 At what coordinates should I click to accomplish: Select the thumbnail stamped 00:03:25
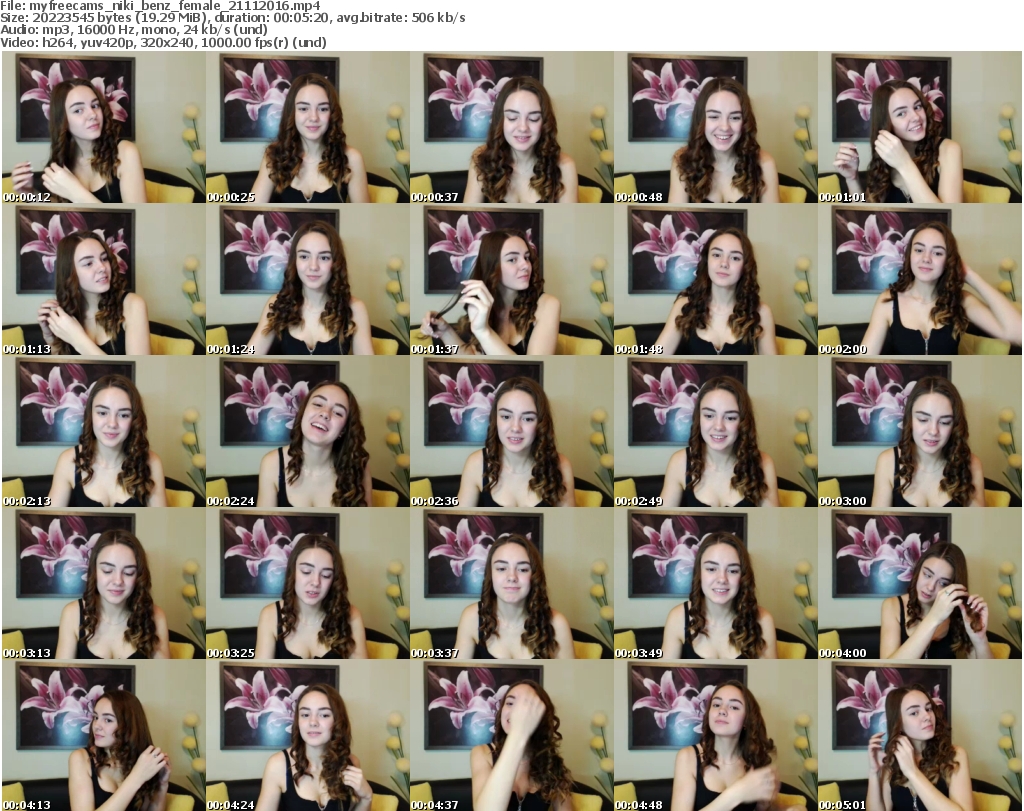(308, 583)
